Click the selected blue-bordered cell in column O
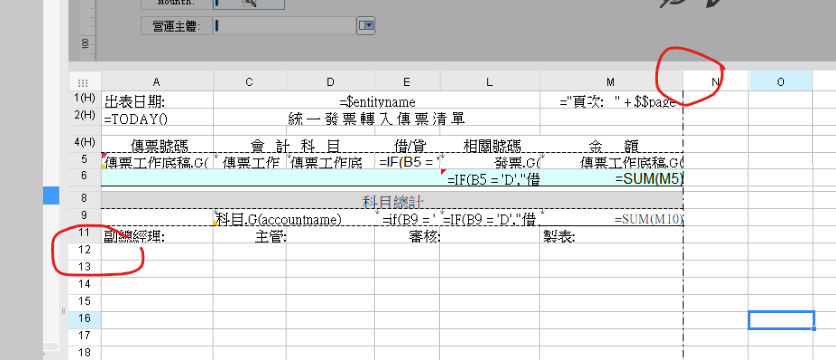This screenshot has height=360, width=836. (x=781, y=320)
